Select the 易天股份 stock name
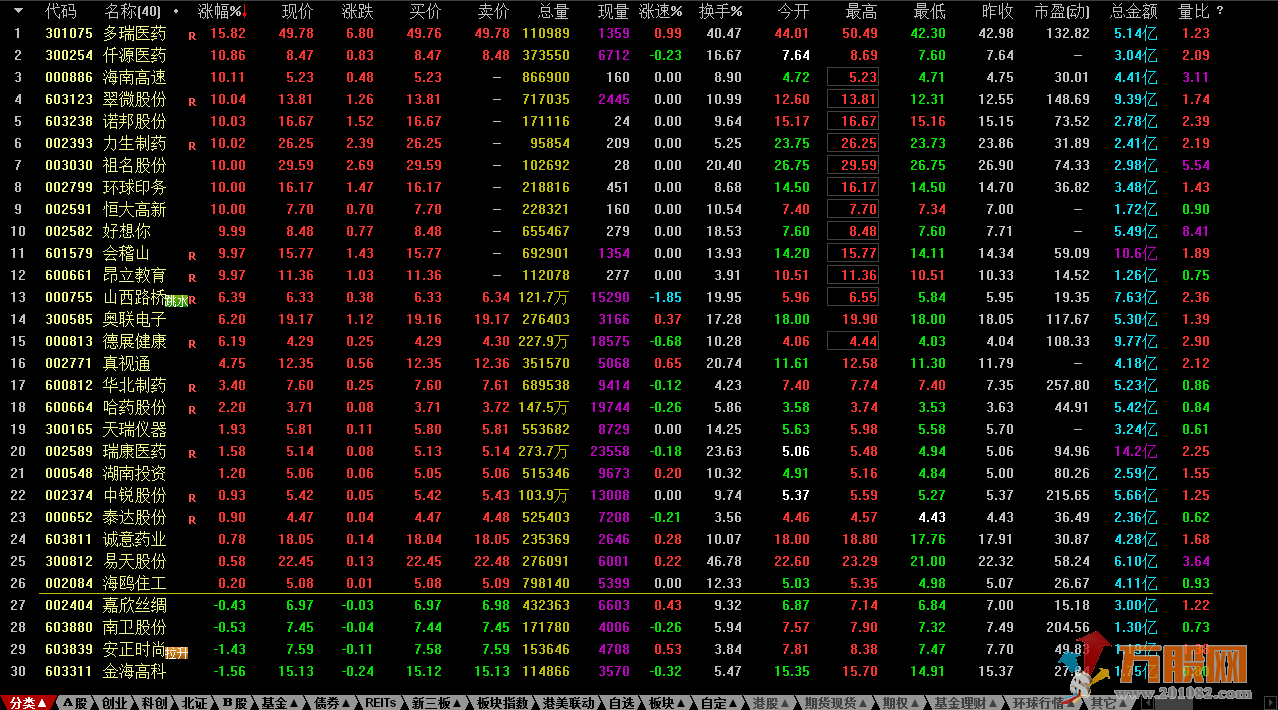Screen dimensions: 1278x710 pyautogui.click(x=135, y=562)
